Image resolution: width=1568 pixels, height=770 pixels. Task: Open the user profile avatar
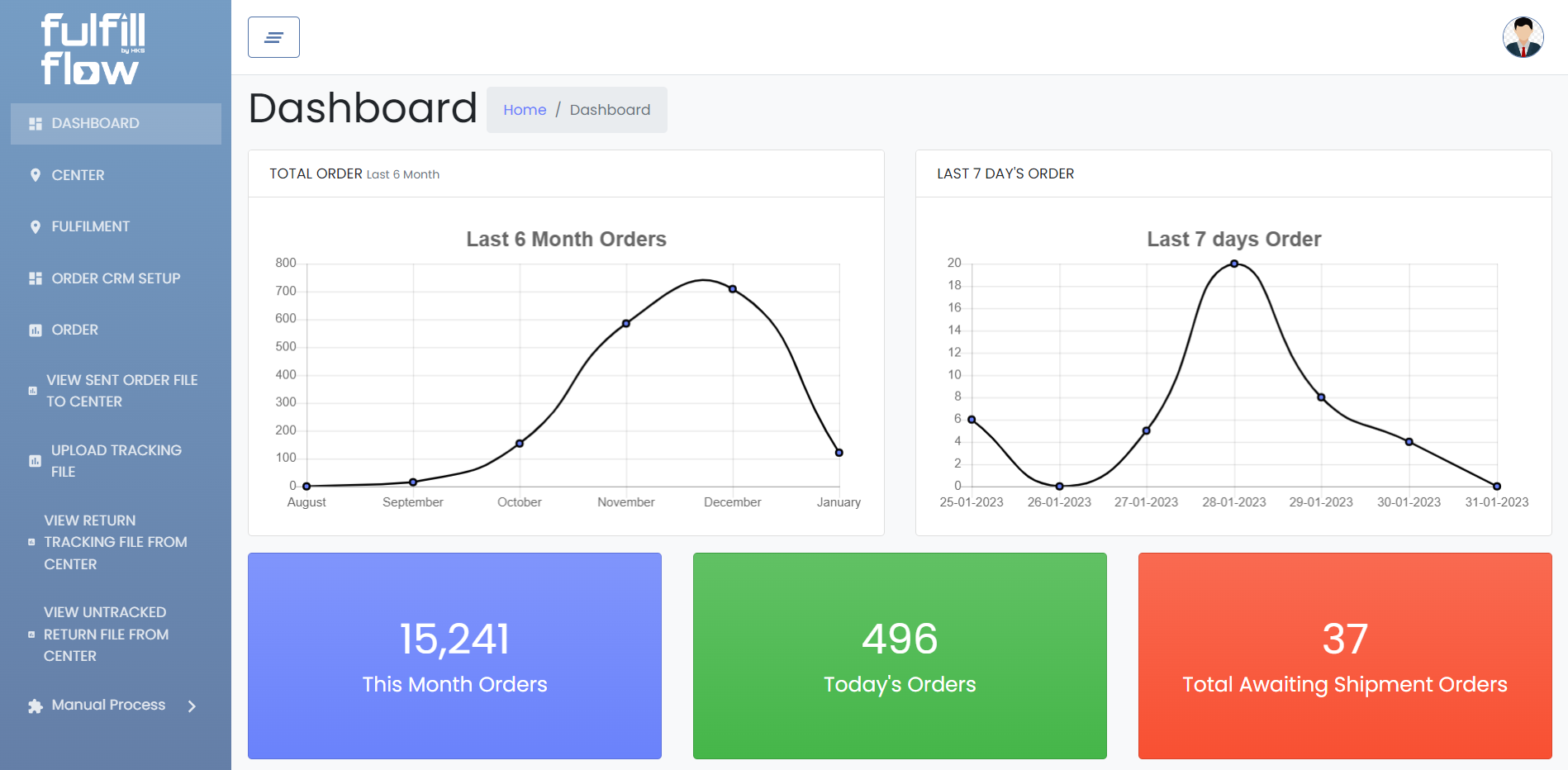tap(1523, 37)
